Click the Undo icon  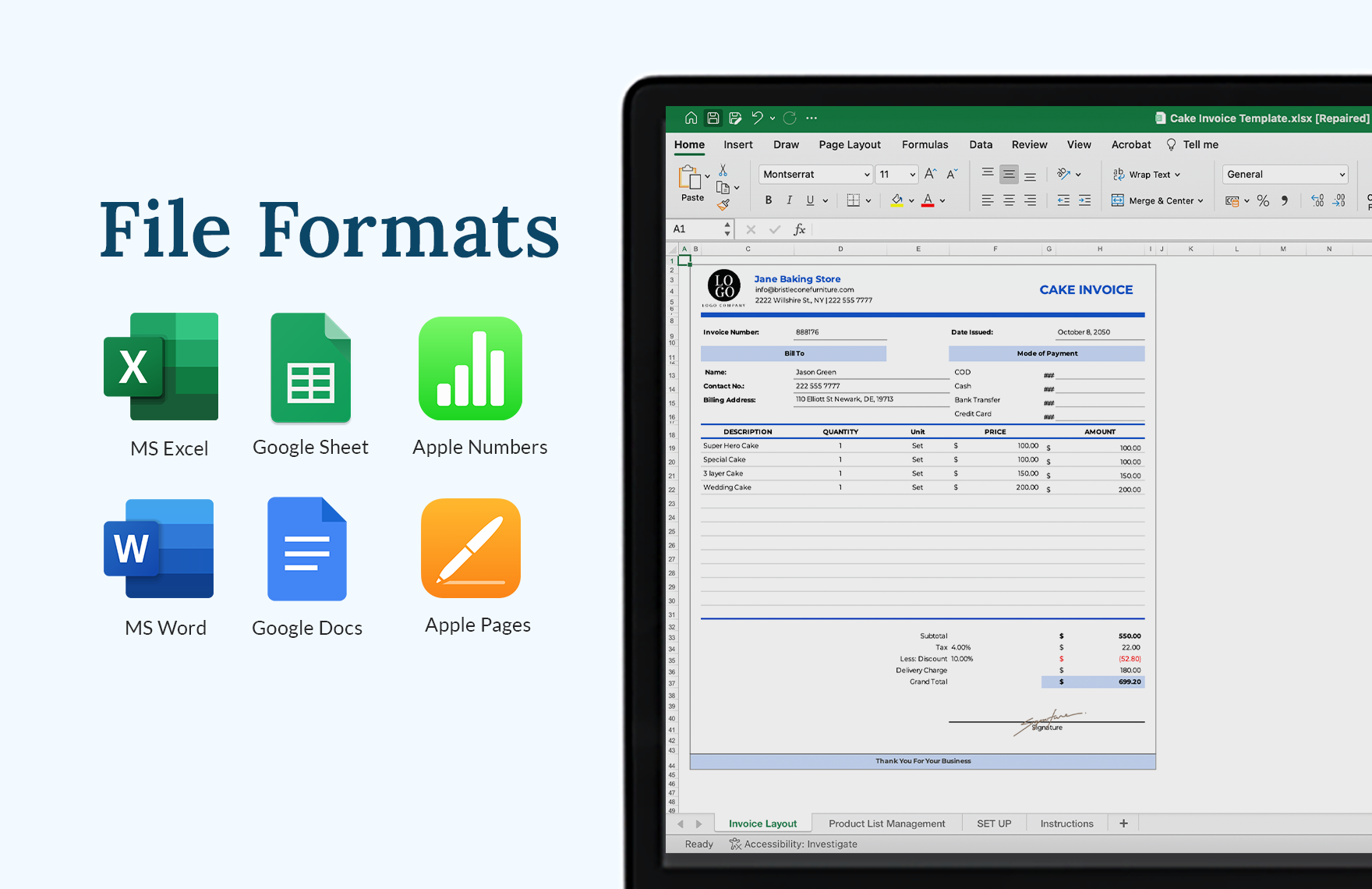[757, 118]
